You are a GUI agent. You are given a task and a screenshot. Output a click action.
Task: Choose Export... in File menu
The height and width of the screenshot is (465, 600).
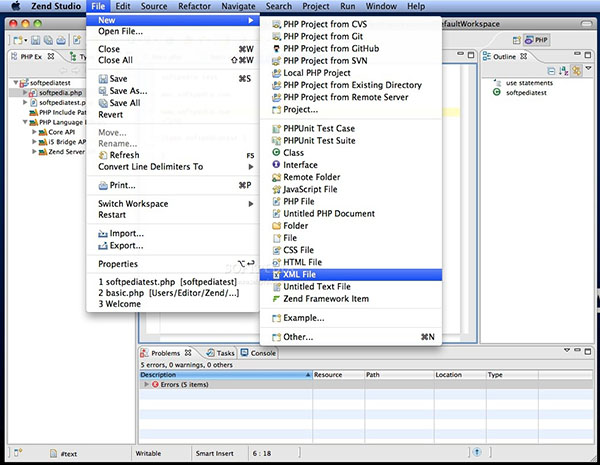tap(173, 246)
